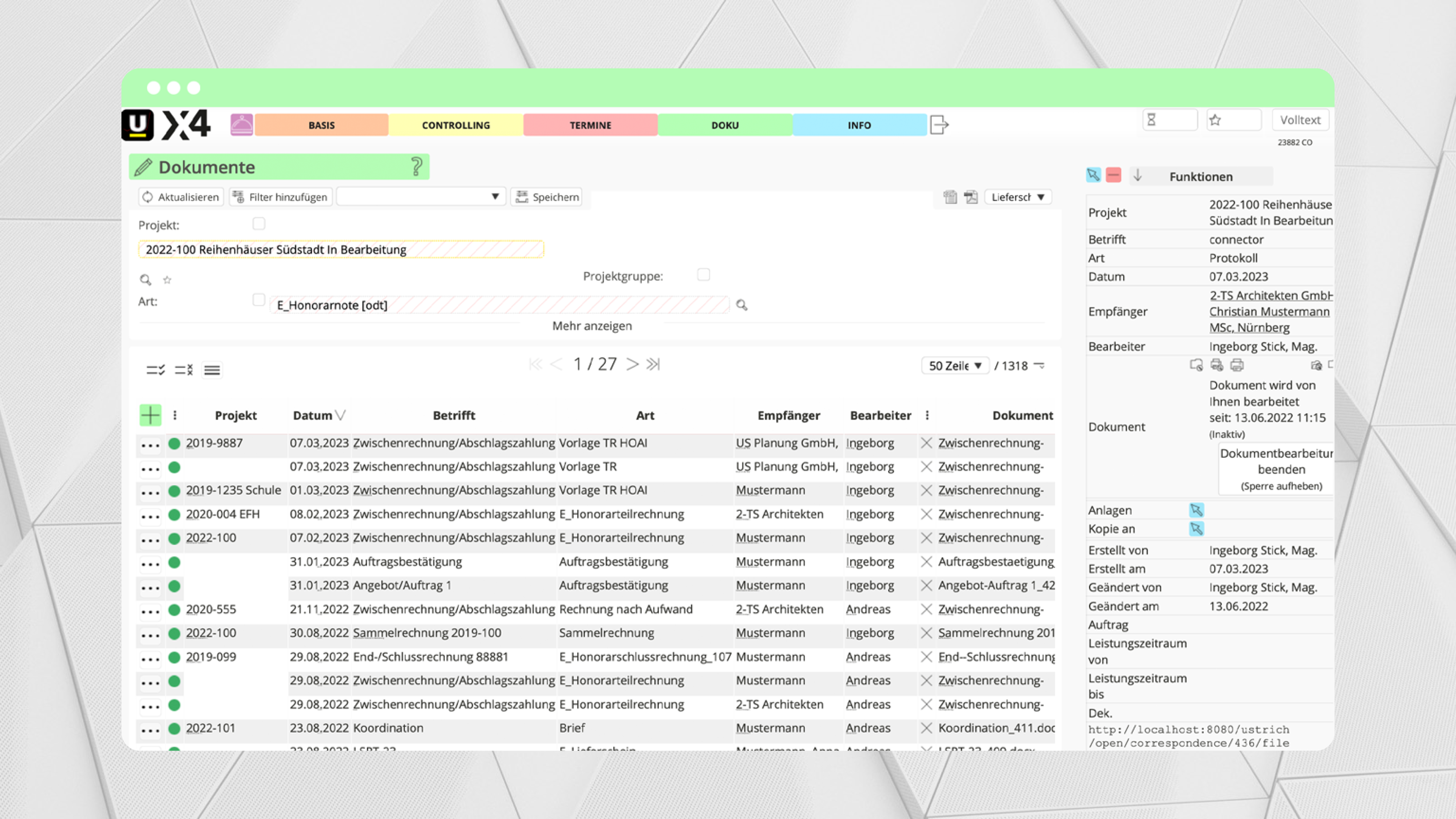Open the 50 Zeilen rows dropdown
1456x819 pixels.
[x=955, y=366]
